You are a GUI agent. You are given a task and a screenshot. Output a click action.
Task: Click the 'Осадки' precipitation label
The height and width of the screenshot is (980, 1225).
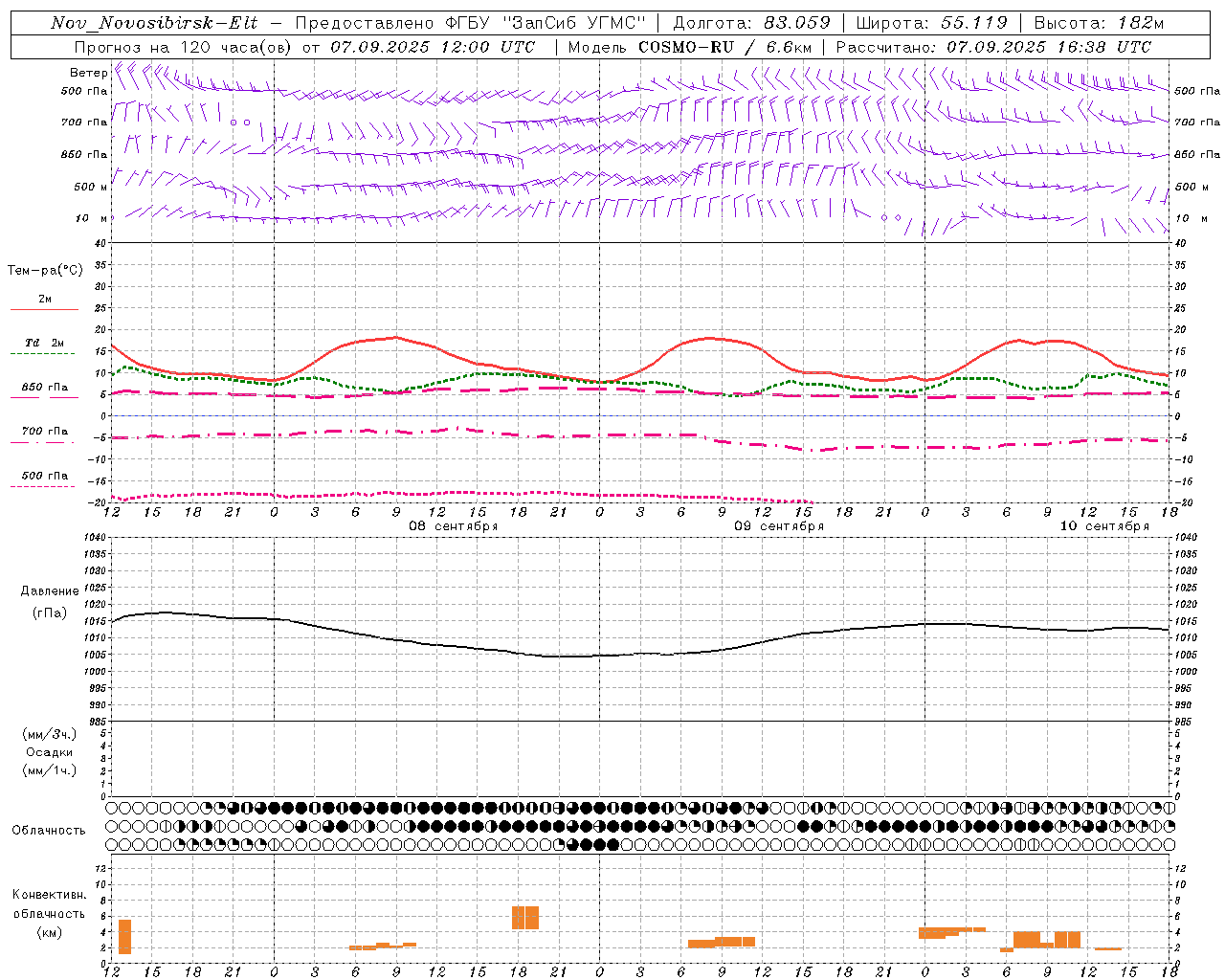(x=50, y=752)
